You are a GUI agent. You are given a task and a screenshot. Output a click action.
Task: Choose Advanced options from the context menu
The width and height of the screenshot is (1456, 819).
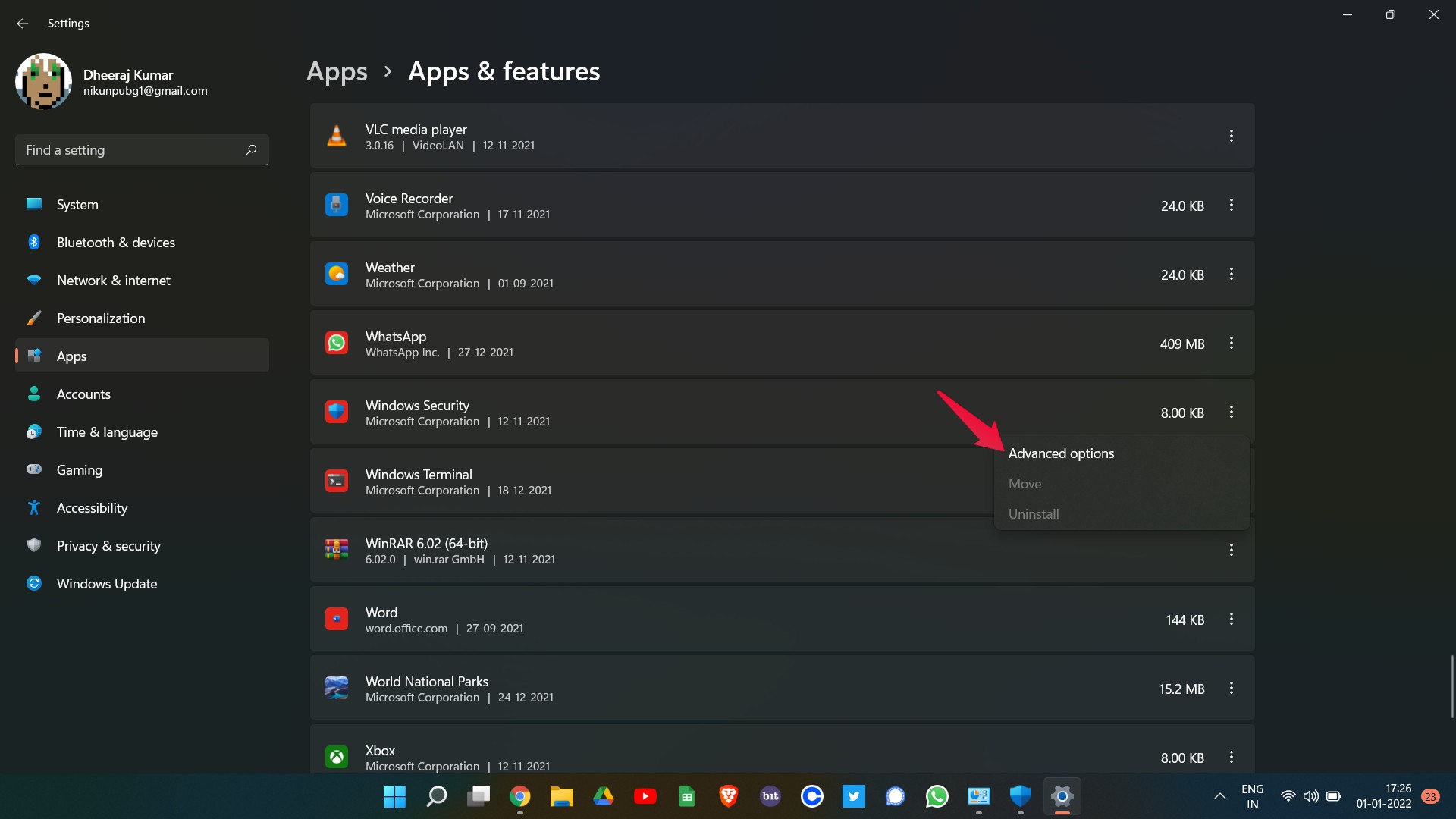[x=1122, y=453]
